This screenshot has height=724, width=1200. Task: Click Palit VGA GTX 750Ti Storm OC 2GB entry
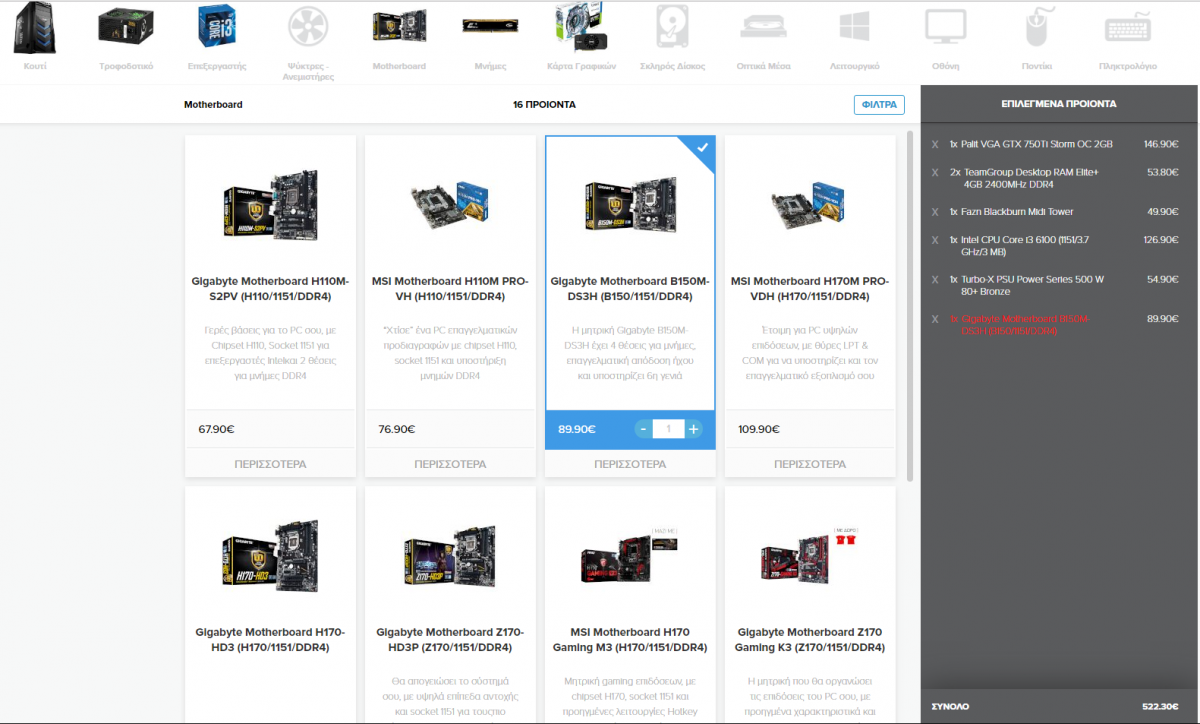coord(1031,144)
